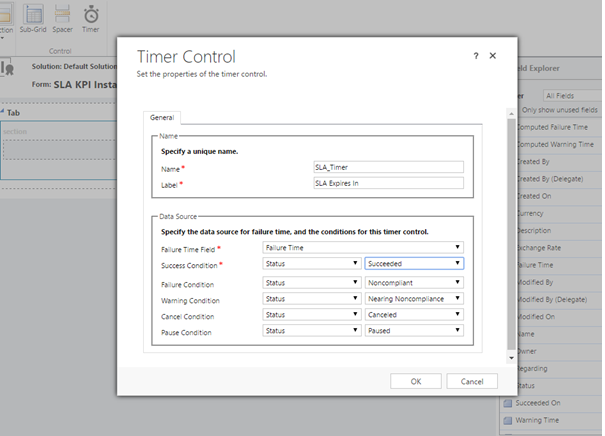The image size is (605, 436).
Task: Click the Warning Time field icon
Action: (x=508, y=420)
